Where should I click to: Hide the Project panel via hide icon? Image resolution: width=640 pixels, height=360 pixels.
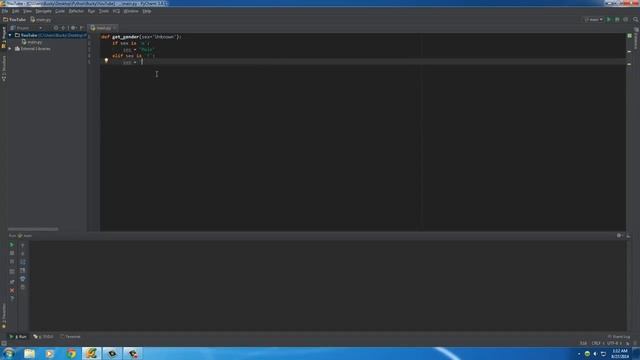pyautogui.click(x=82, y=28)
